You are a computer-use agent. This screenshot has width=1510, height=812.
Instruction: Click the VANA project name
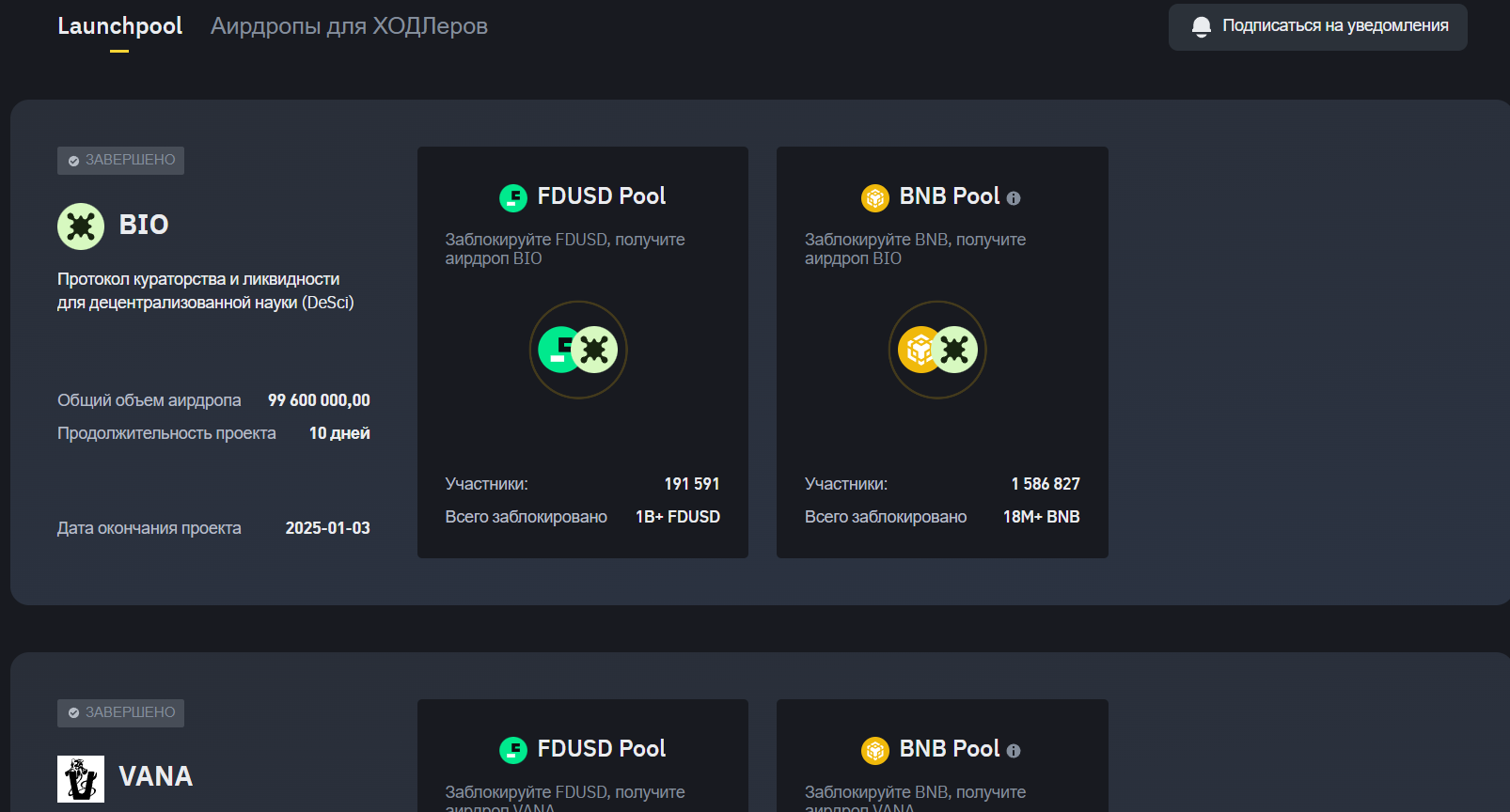(x=156, y=776)
